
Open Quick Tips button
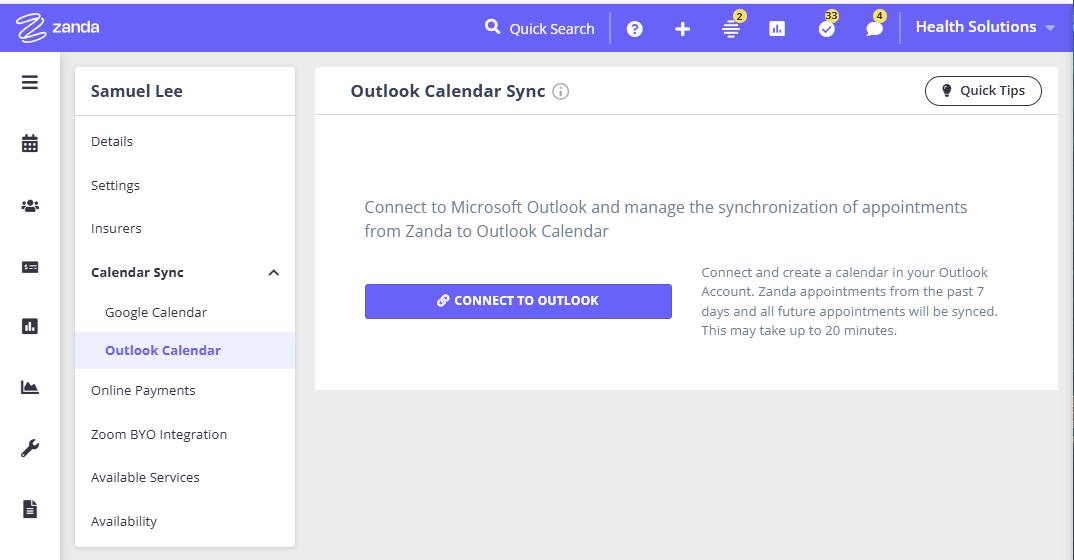(983, 91)
